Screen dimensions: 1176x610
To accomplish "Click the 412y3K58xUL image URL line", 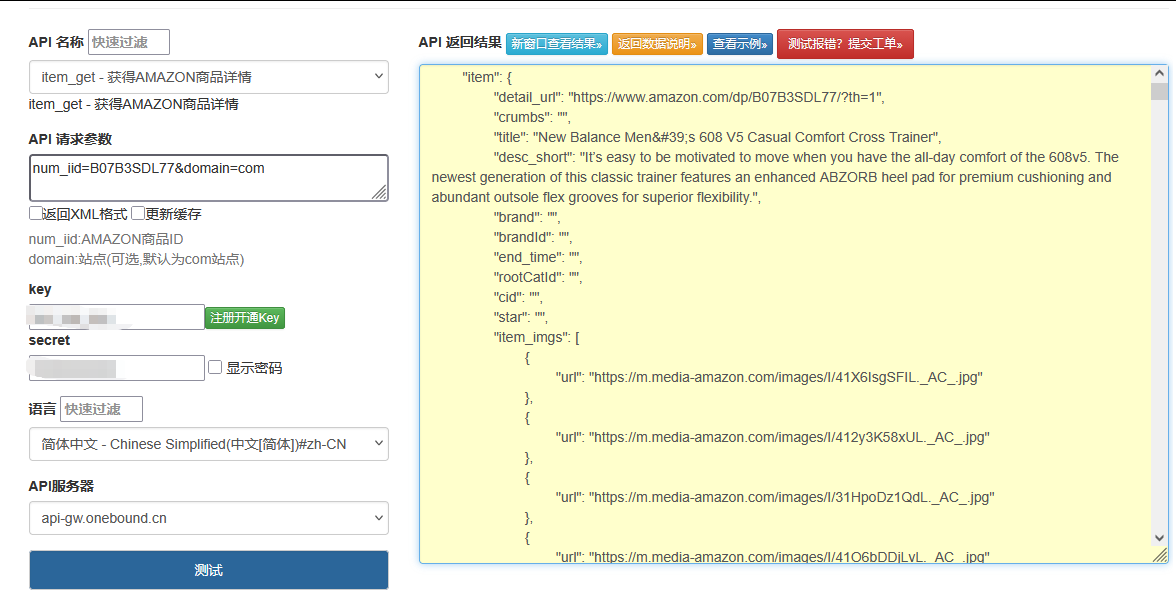I will pyautogui.click(x=772, y=437).
